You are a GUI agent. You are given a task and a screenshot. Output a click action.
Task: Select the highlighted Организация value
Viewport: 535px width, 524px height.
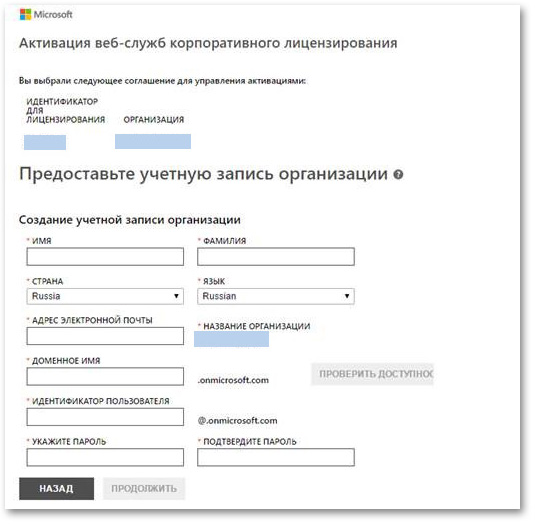(x=153, y=142)
